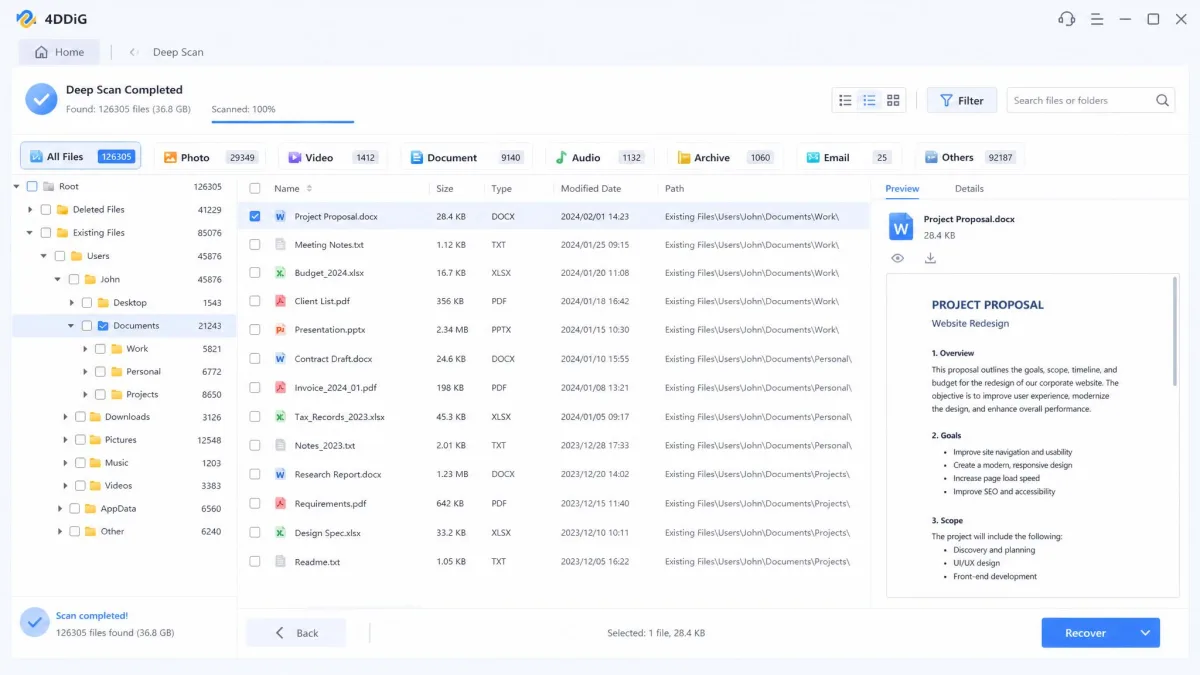Click the headset support icon
The height and width of the screenshot is (675, 1200).
tap(1067, 19)
